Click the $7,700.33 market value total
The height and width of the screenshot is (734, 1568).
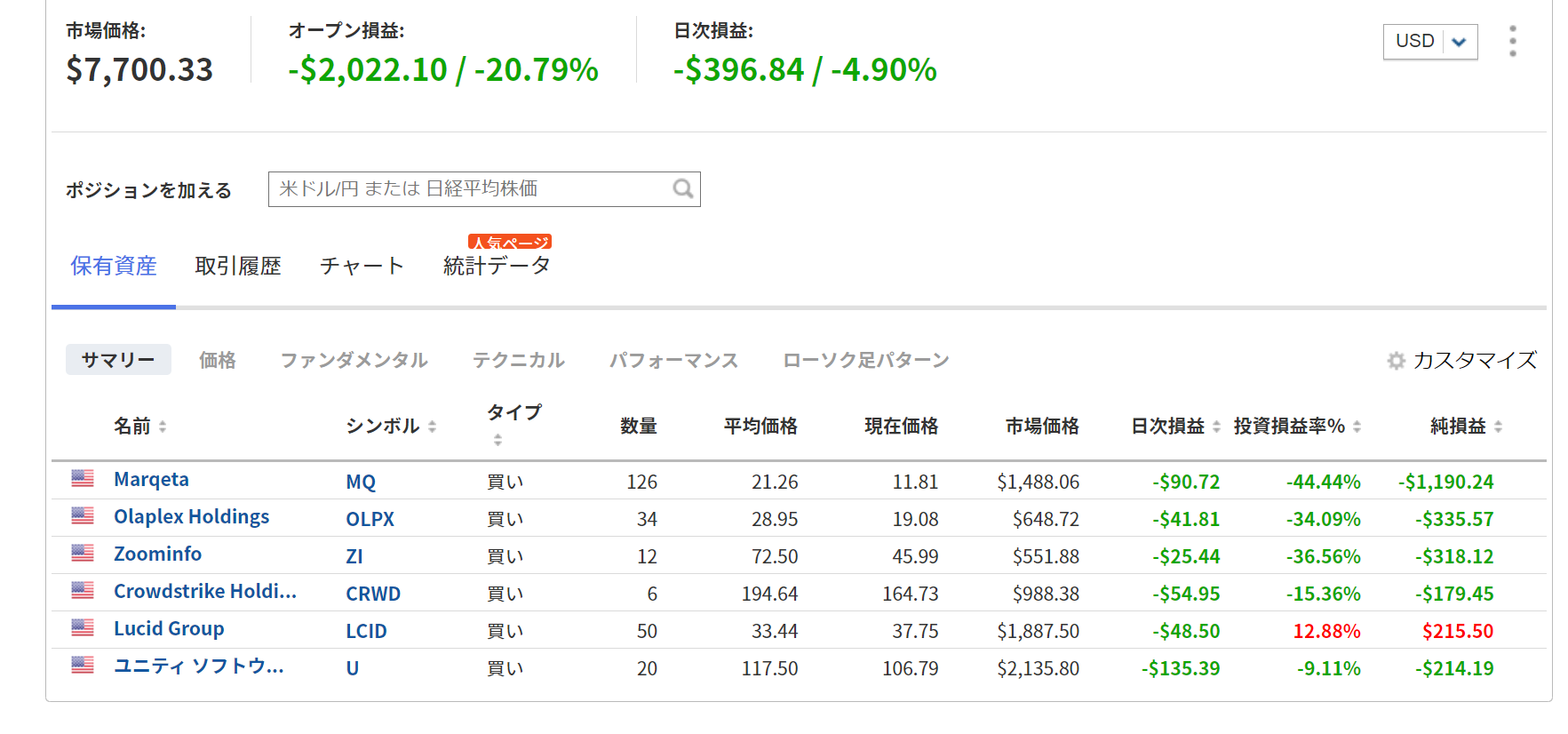(139, 69)
